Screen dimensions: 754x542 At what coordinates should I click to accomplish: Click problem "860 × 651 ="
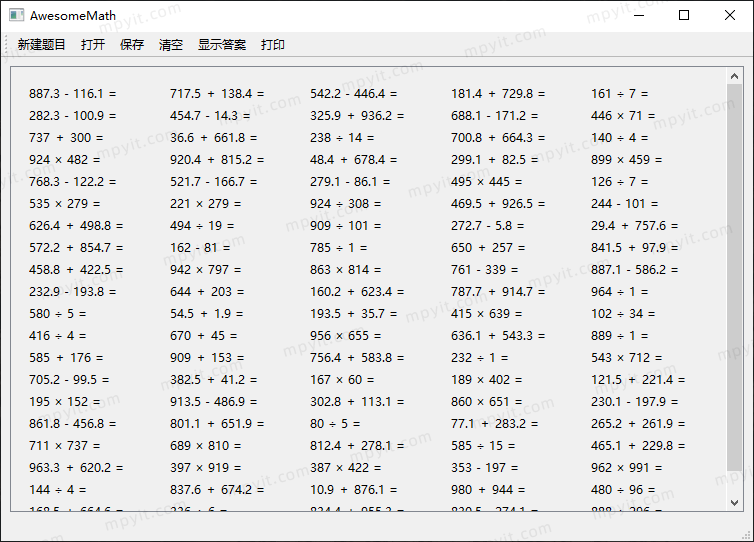click(486, 402)
